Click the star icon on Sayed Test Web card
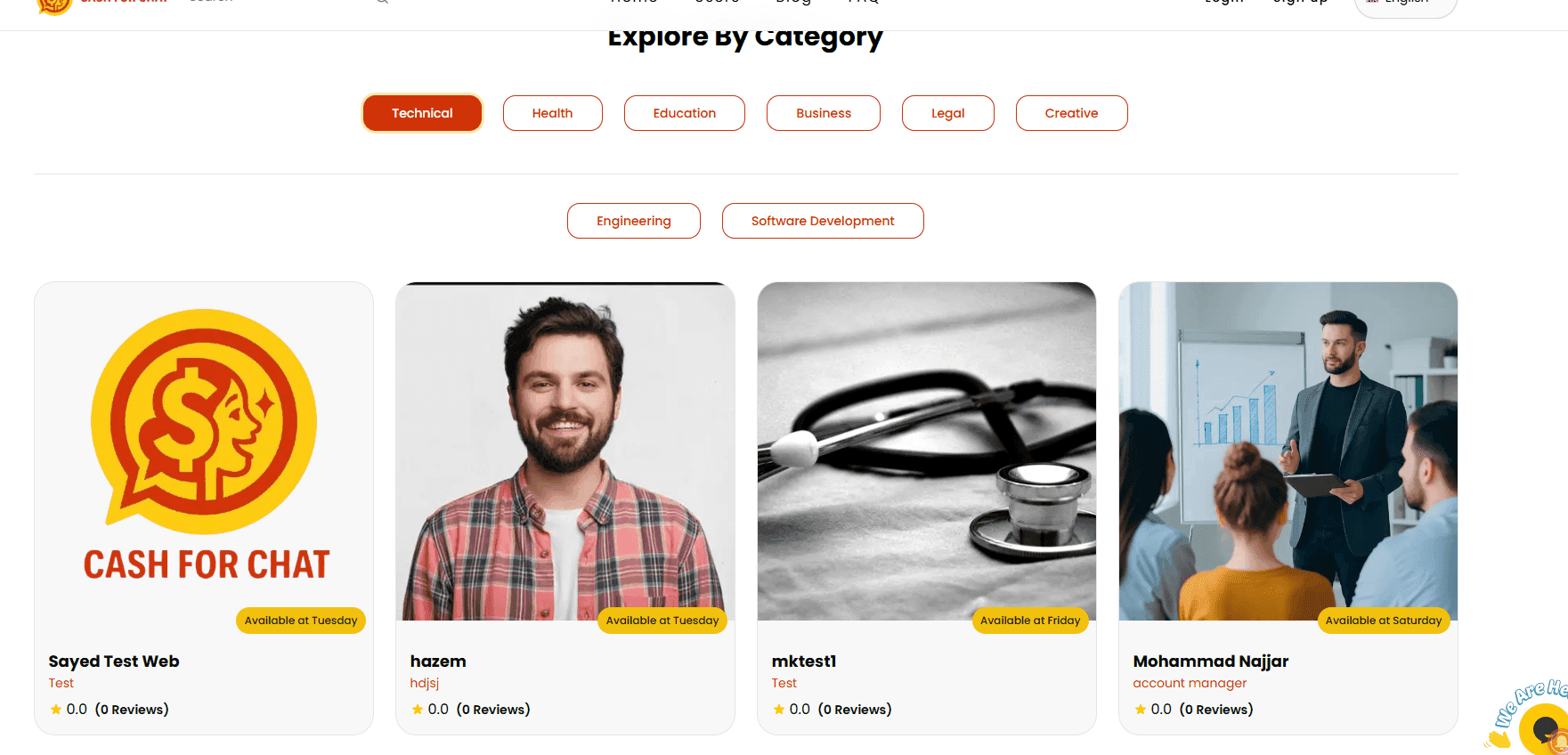Screen dimensions: 1568x755 pyautogui.click(x=55, y=710)
